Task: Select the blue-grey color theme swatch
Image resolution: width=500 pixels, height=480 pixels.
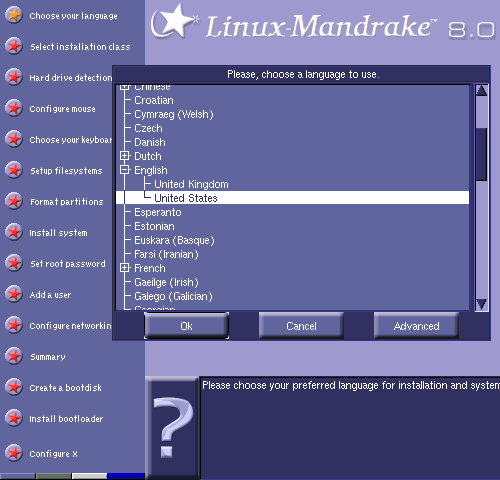Action: point(17,476)
